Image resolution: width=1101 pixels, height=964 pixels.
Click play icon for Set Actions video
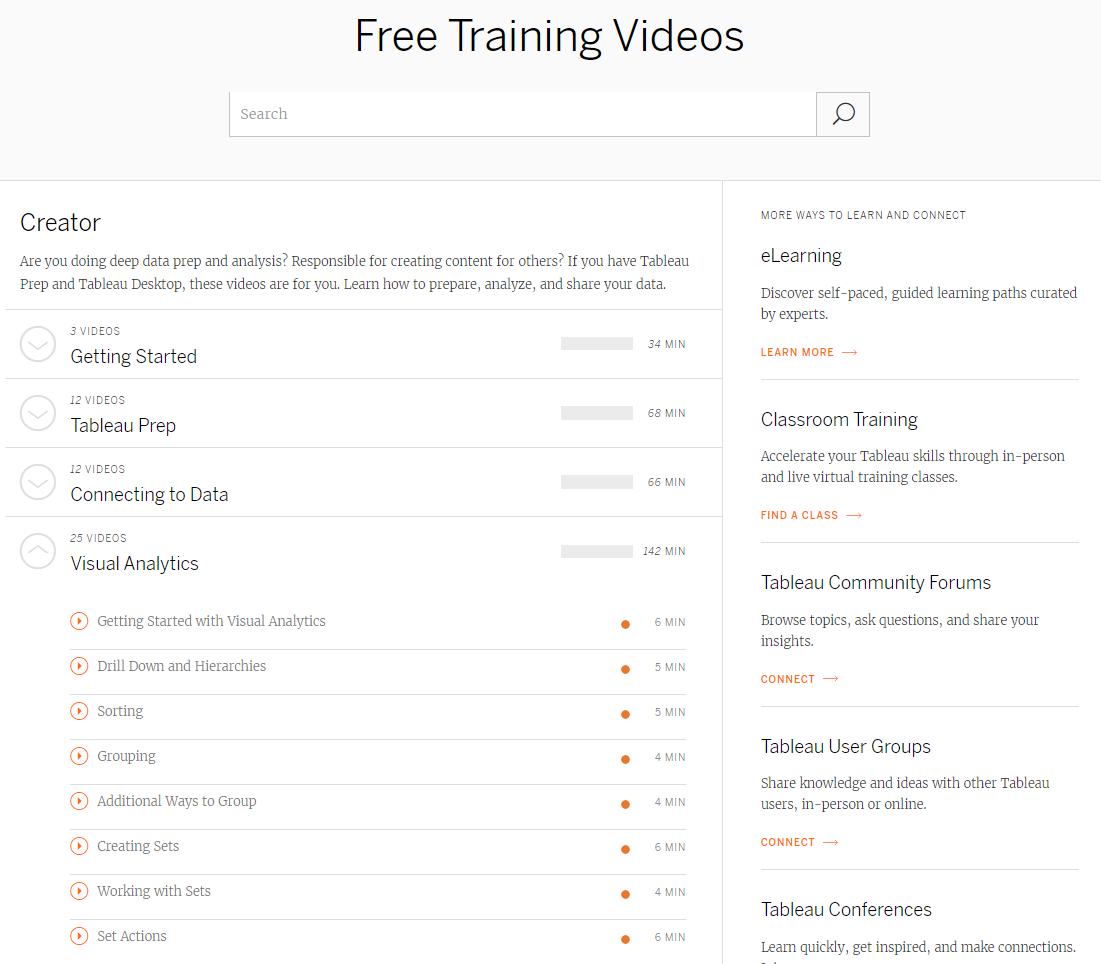tap(79, 936)
